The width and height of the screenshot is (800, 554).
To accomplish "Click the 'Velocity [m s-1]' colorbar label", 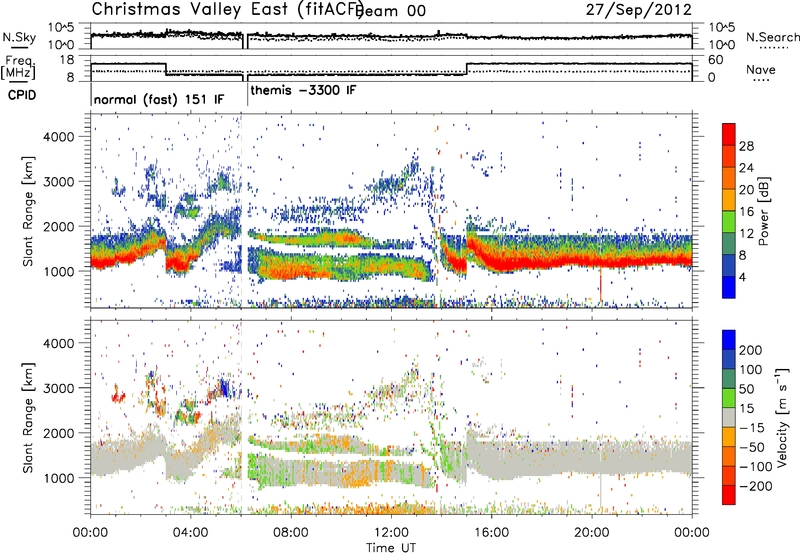I will 782,417.
